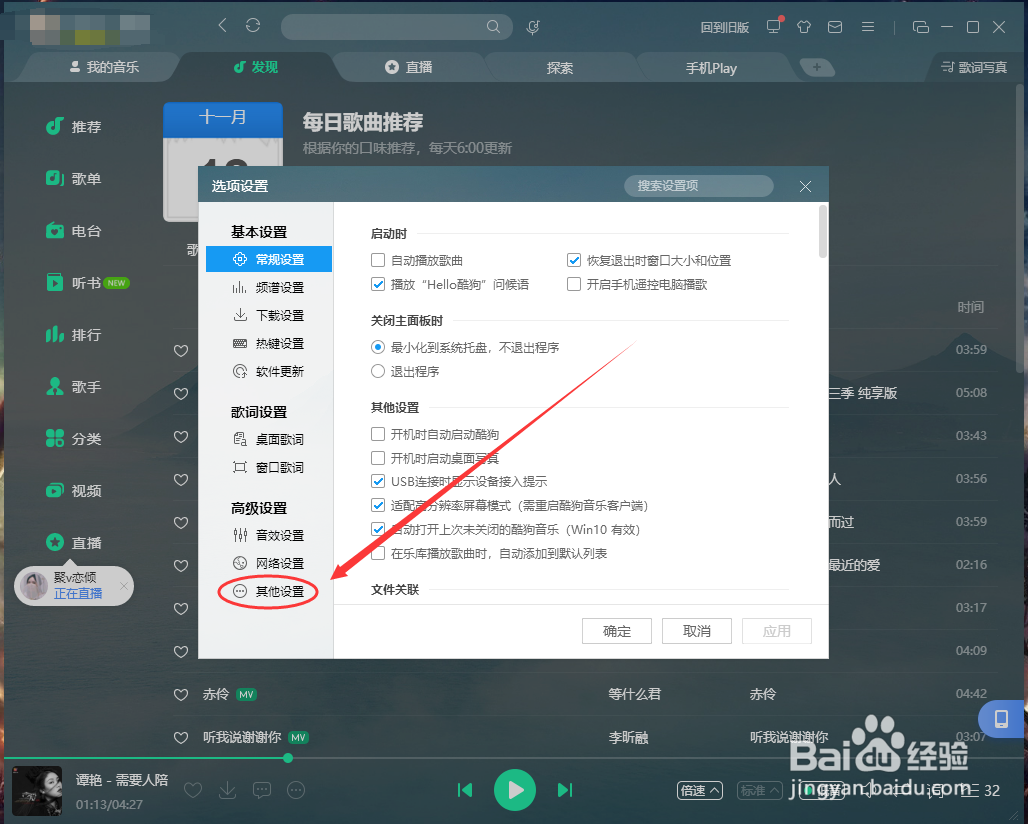Open 桌面歌词 settings
The height and width of the screenshot is (824, 1028).
pyautogui.click(x=269, y=439)
